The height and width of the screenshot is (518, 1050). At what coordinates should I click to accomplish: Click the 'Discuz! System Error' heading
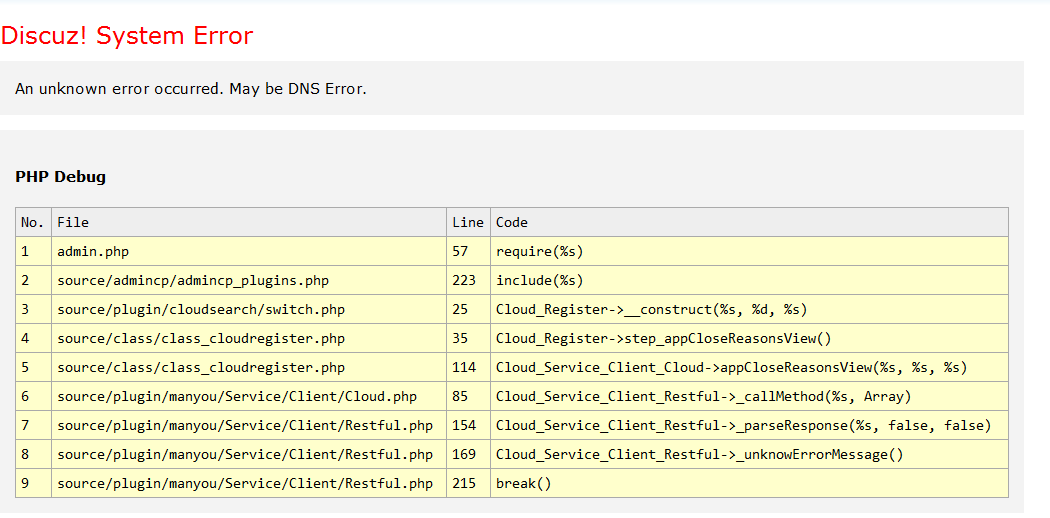click(127, 35)
